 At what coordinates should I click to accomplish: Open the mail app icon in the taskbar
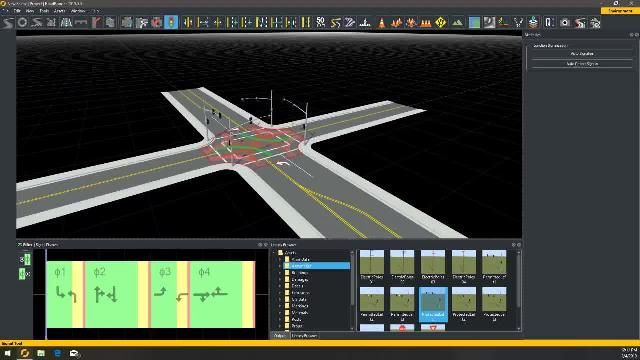tap(74, 353)
